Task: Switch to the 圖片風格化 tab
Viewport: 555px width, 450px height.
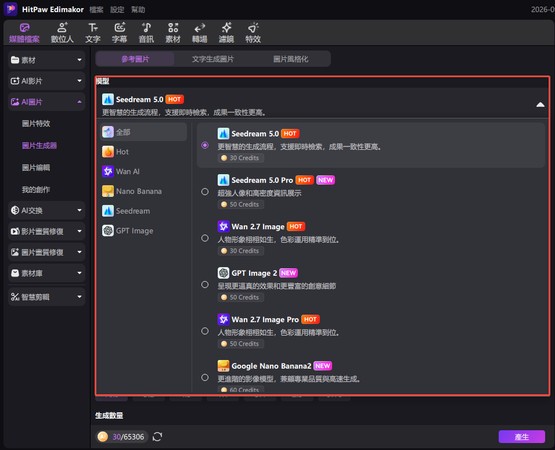Action: [x=291, y=59]
